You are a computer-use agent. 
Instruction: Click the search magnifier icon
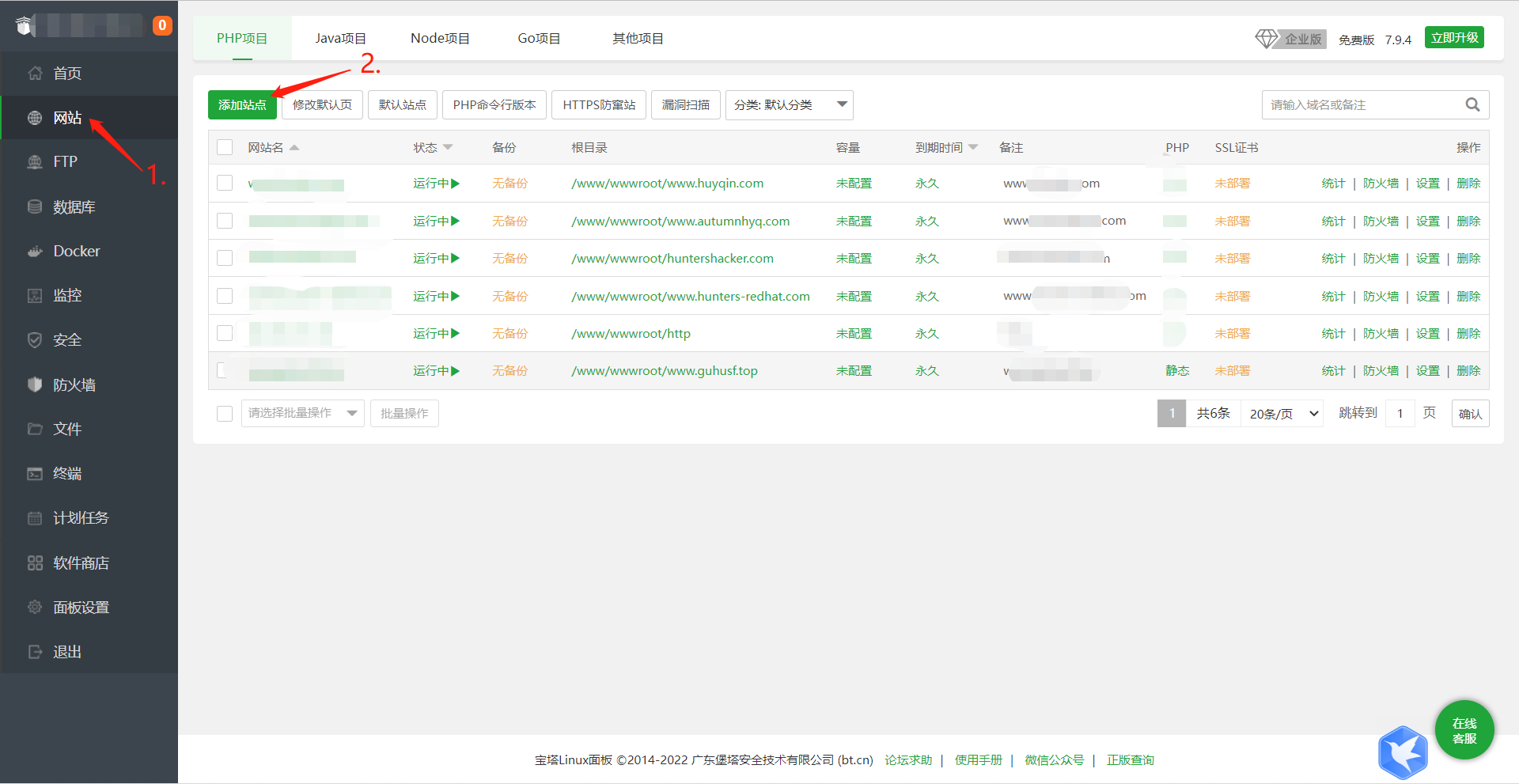pos(1472,105)
